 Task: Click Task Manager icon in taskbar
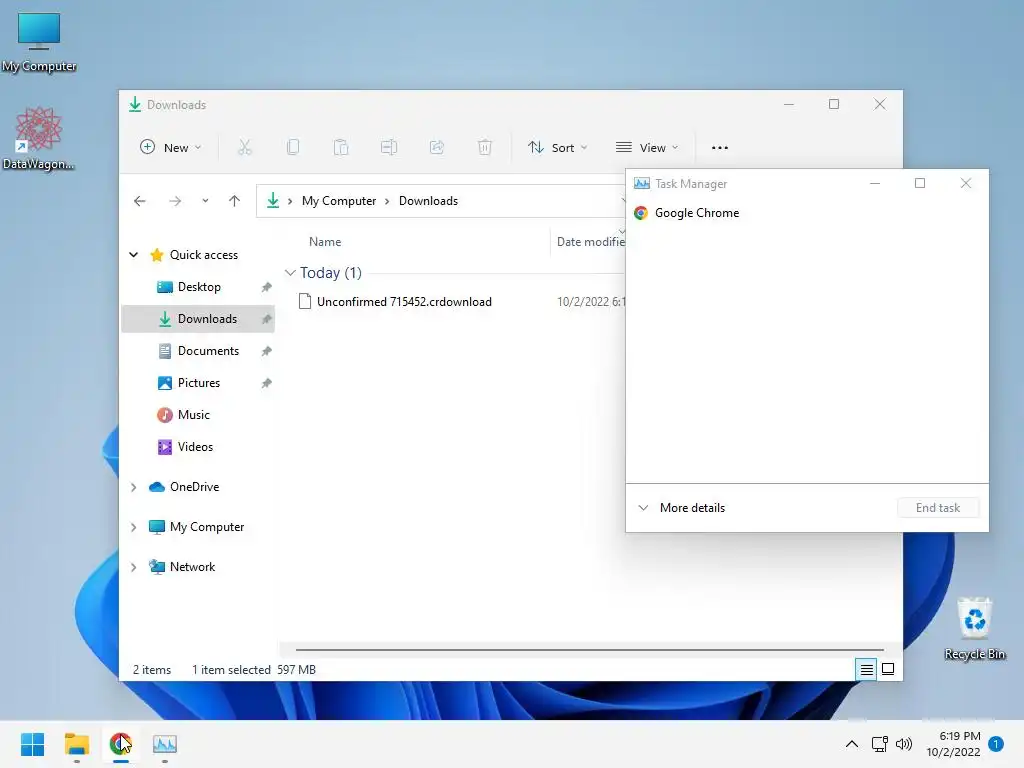point(165,744)
